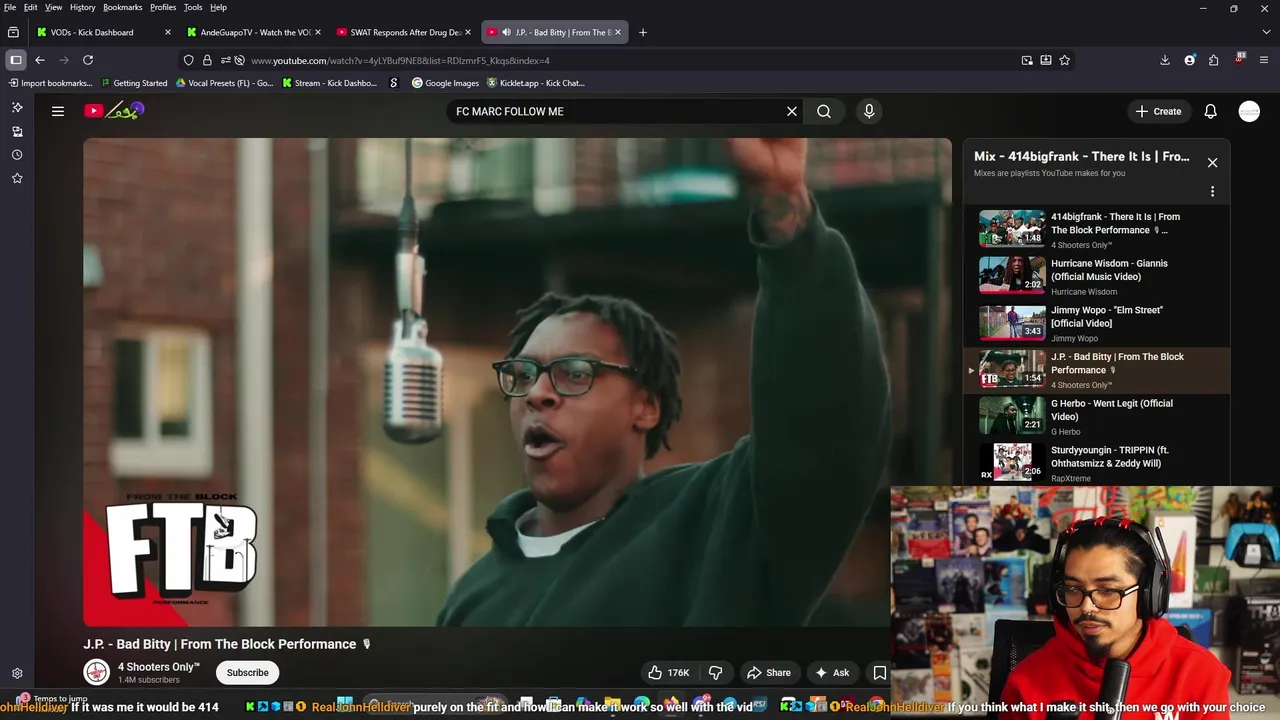
Task: Open Firefox account icon
Action: (x=1190, y=60)
